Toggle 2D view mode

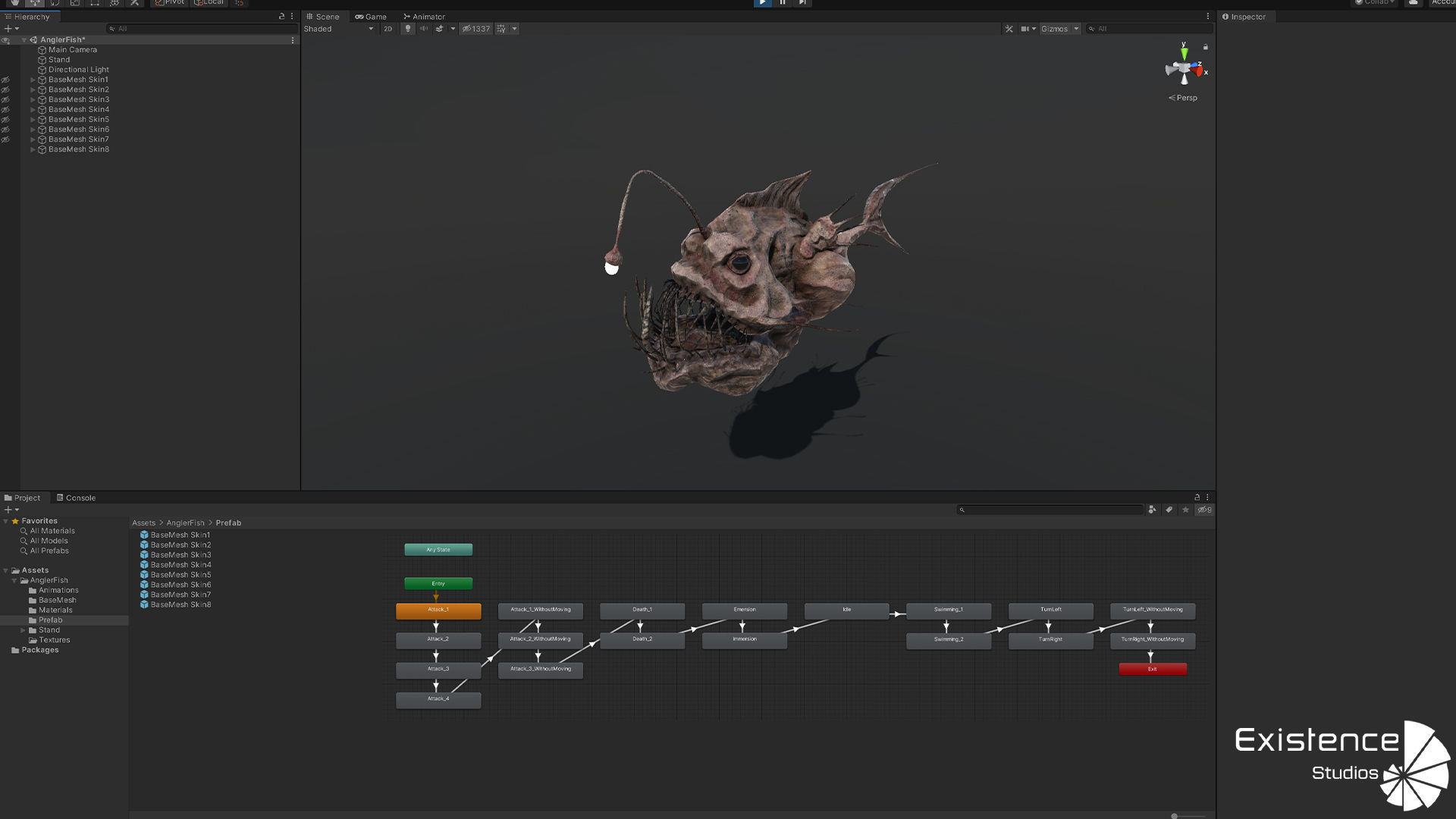coord(388,29)
